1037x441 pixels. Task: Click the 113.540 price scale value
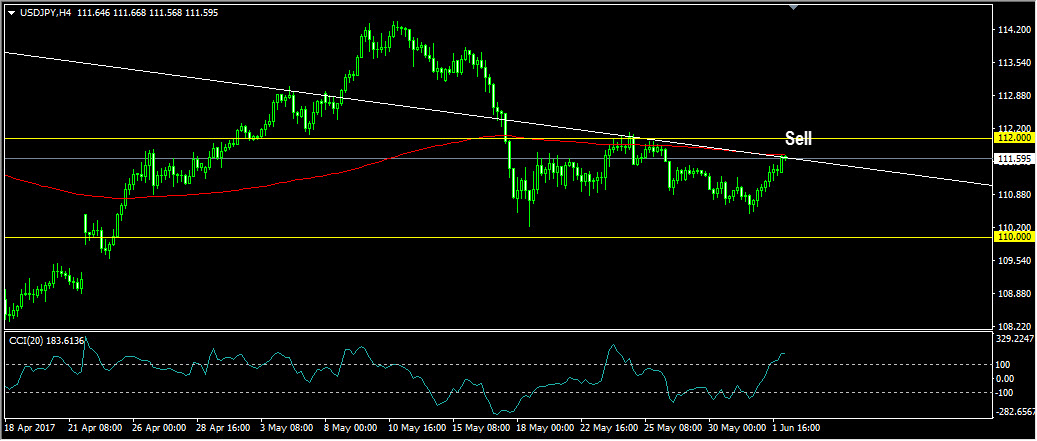1016,63
